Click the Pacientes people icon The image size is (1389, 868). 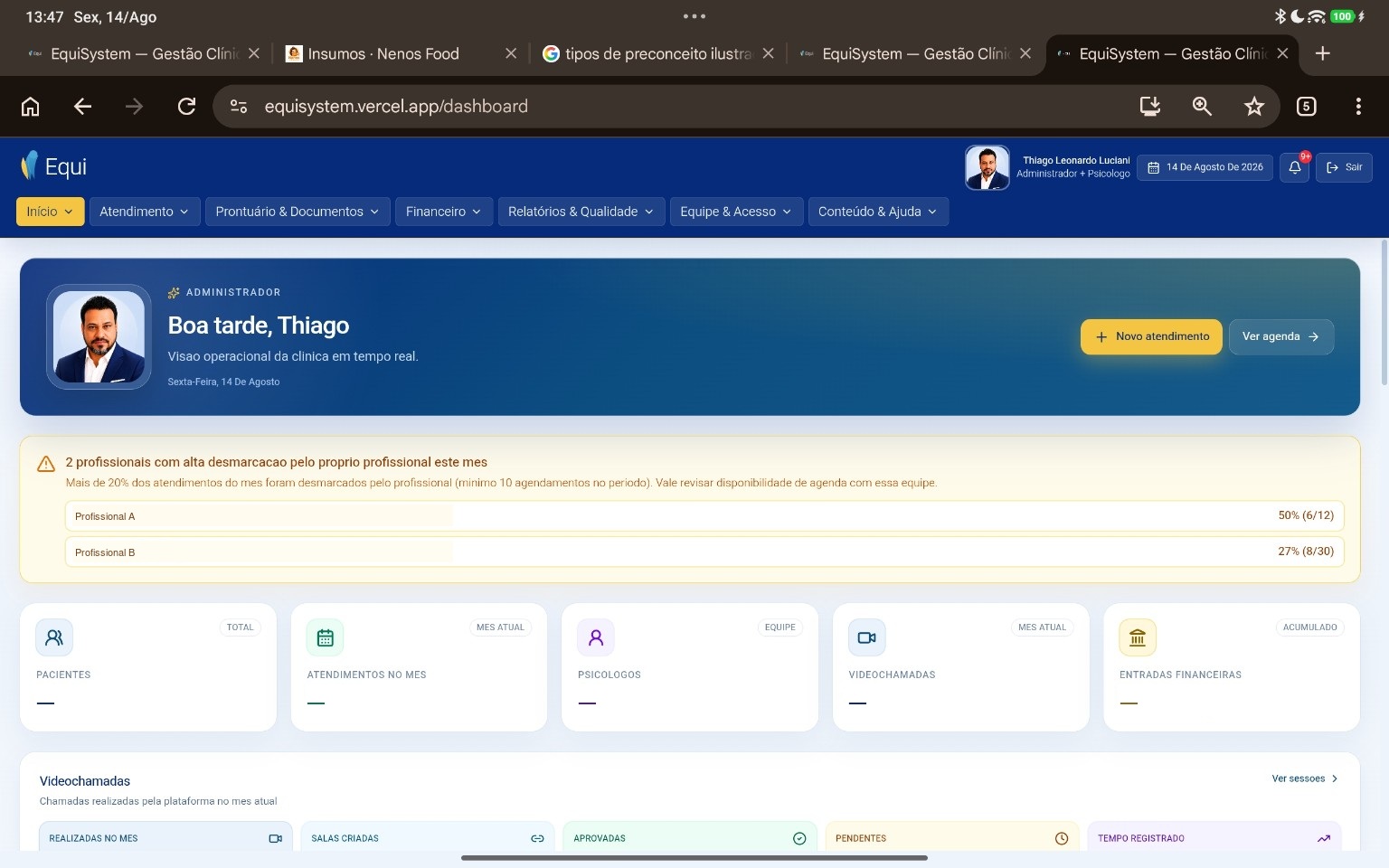(54, 637)
